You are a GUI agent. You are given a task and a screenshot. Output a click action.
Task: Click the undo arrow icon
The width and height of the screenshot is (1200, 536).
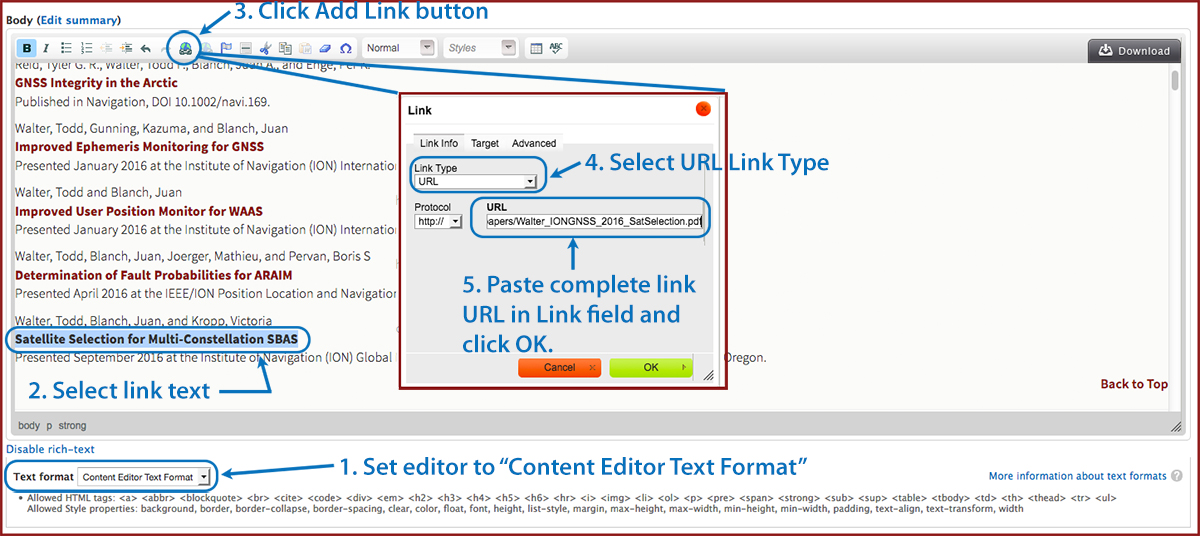[x=146, y=48]
